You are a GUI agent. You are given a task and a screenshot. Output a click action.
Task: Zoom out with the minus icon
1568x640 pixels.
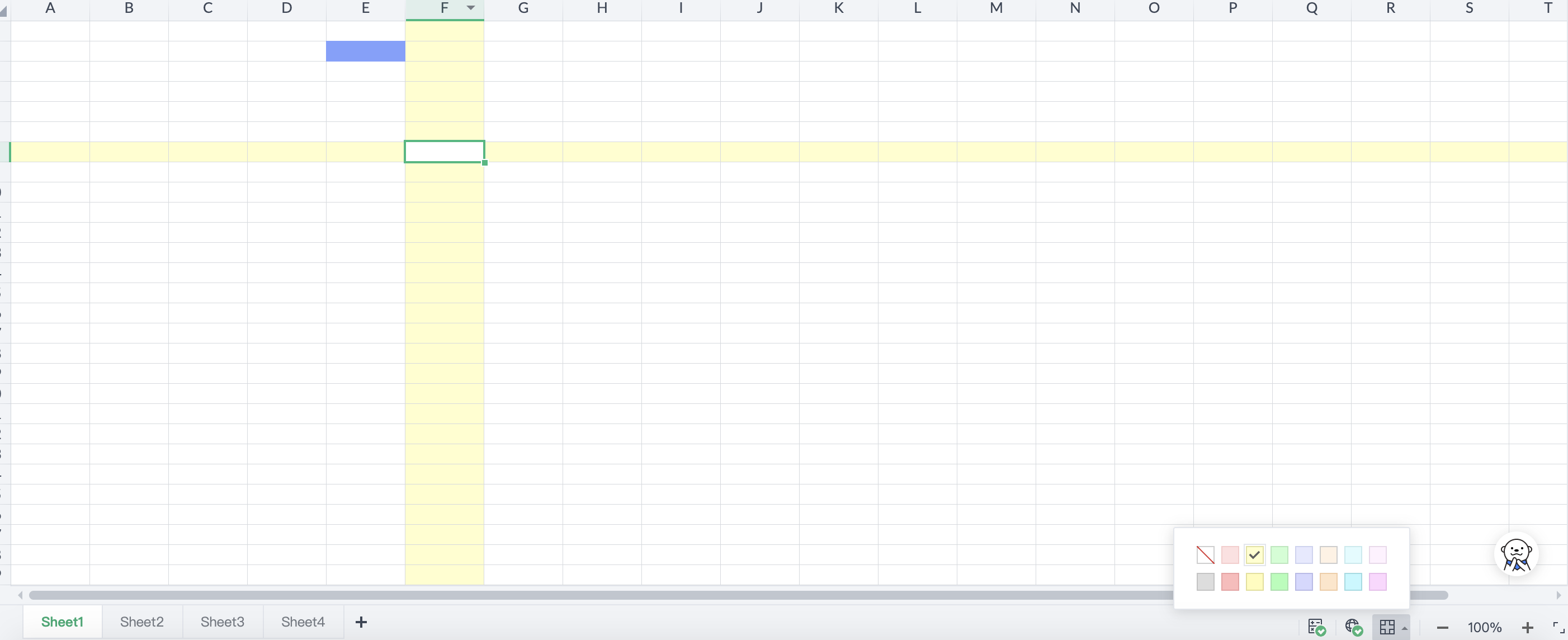(1442, 627)
